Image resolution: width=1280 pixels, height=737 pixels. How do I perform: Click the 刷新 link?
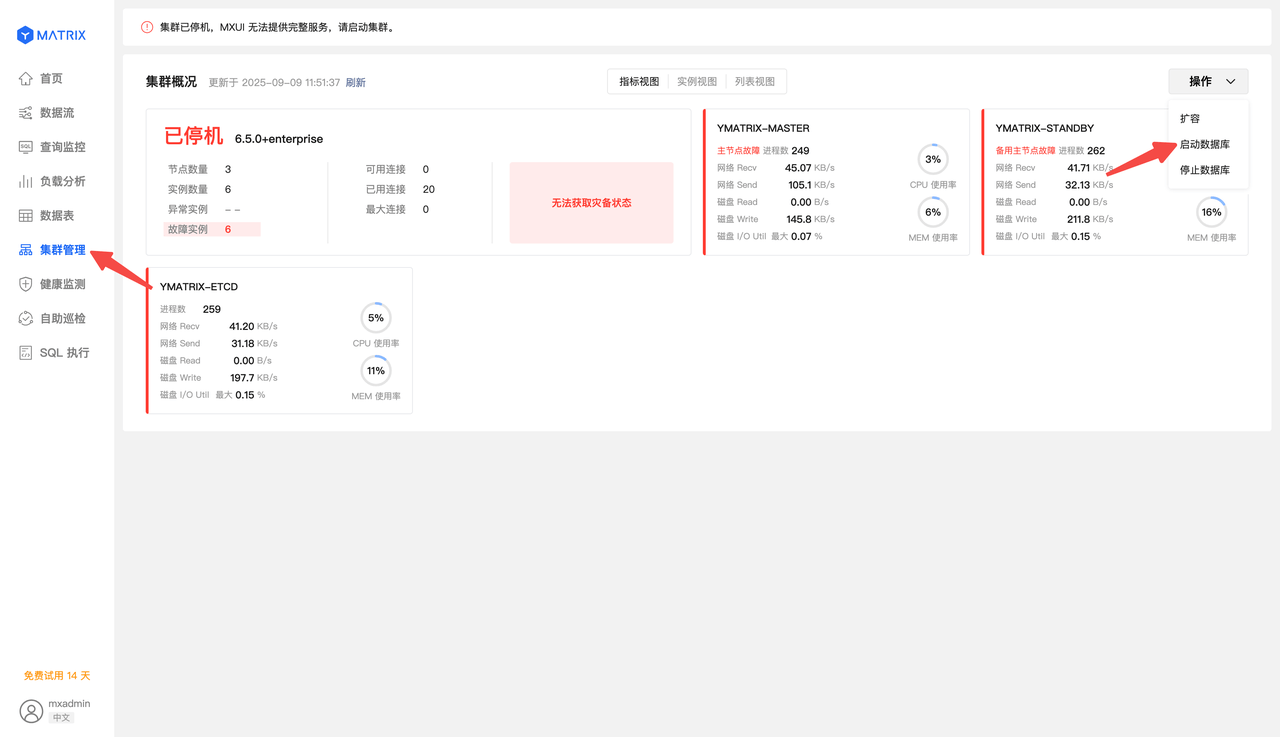point(356,83)
